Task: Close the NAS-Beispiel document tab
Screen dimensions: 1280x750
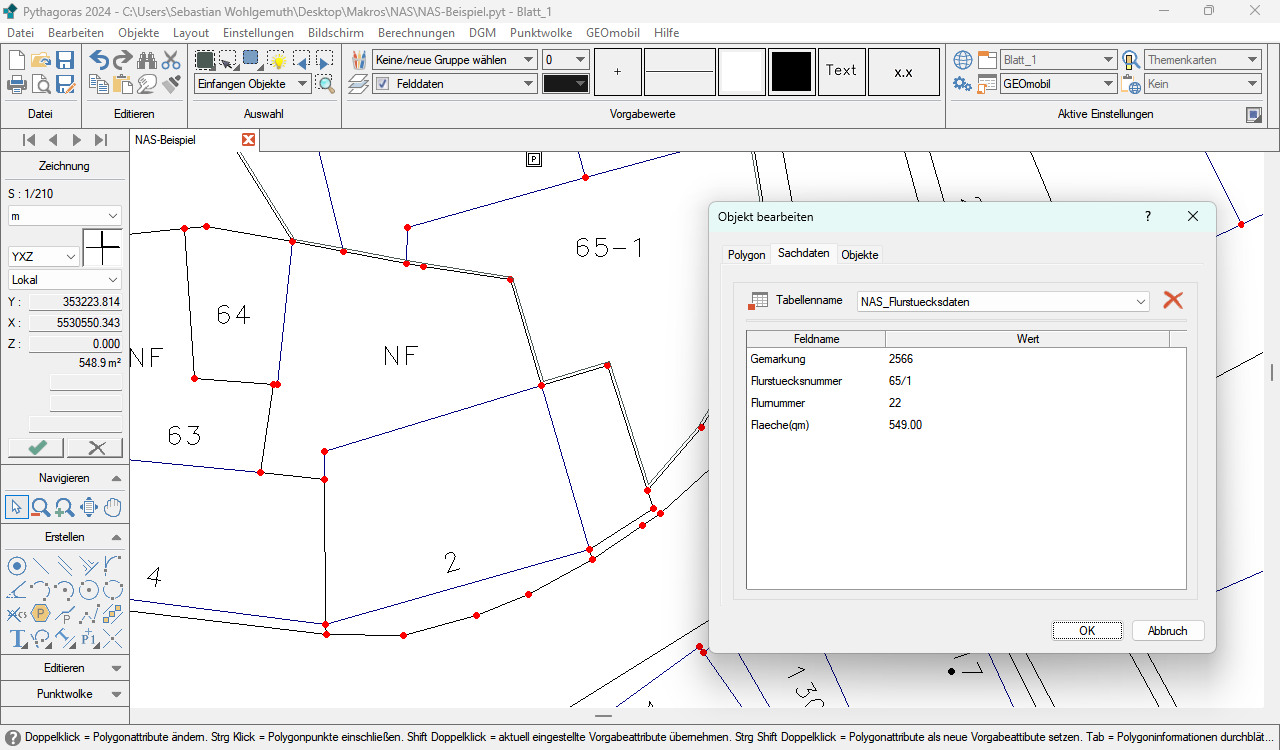Action: (x=249, y=140)
